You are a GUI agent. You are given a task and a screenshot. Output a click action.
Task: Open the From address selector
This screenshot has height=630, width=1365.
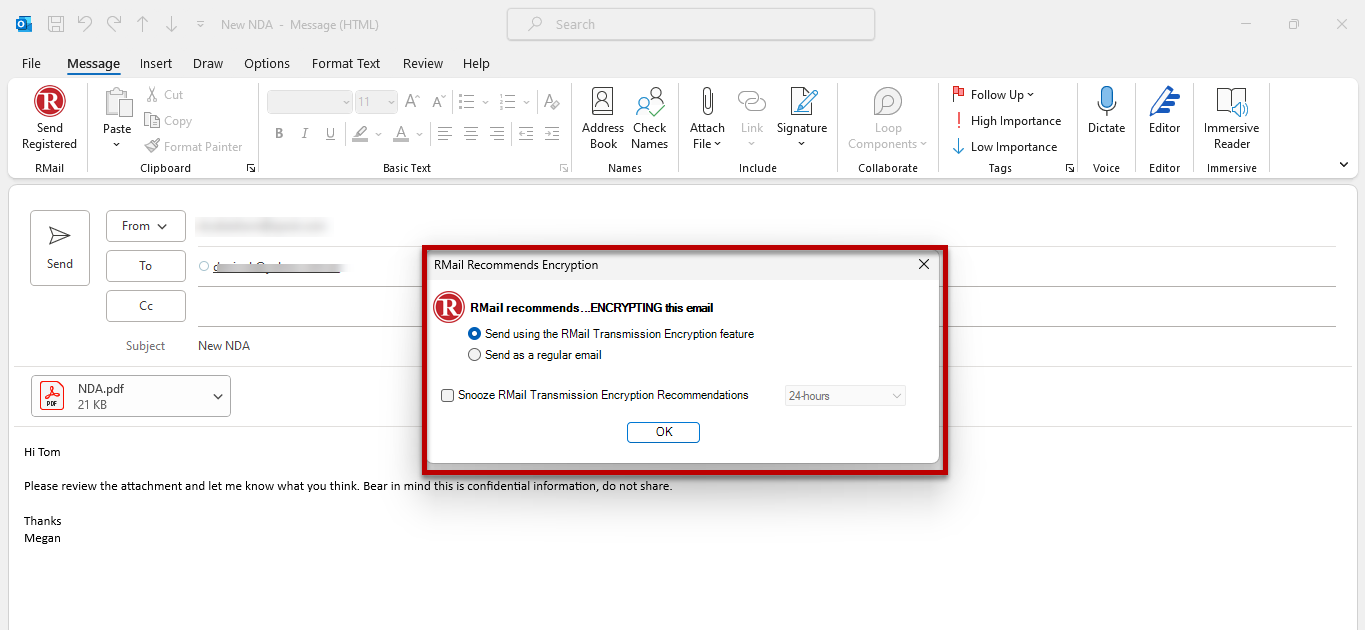(145, 225)
